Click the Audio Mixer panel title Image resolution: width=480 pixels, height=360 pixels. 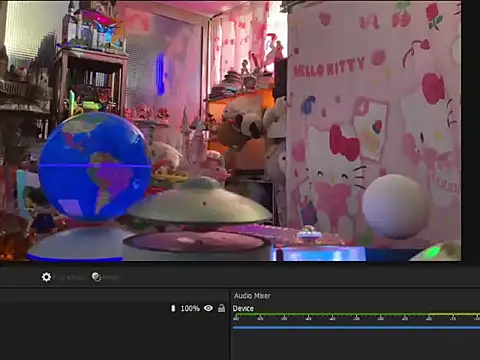pos(252,296)
